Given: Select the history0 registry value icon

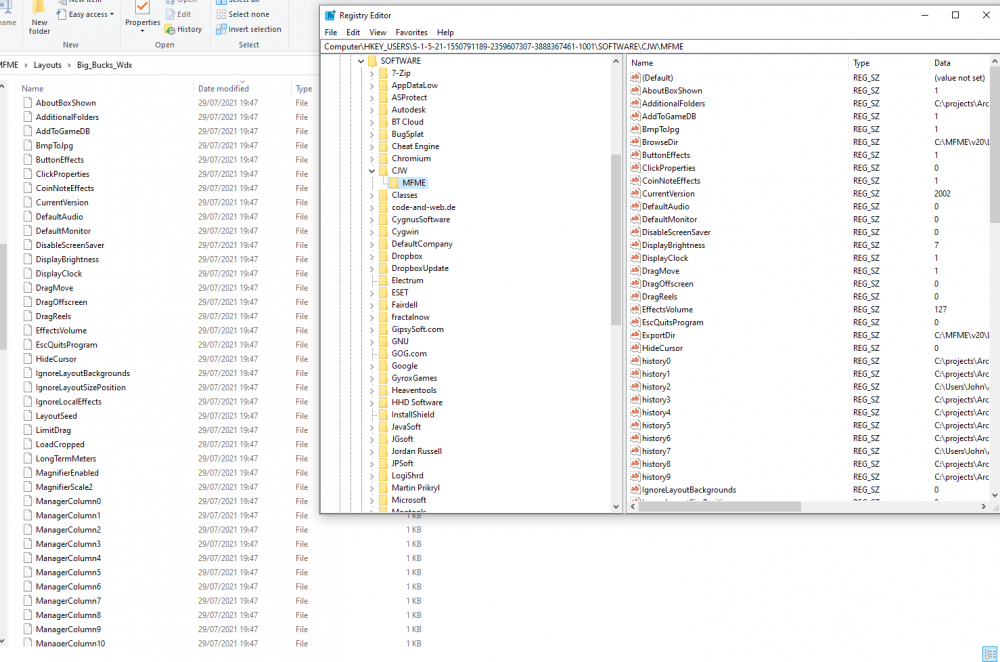Looking at the screenshot, I should coord(635,361).
